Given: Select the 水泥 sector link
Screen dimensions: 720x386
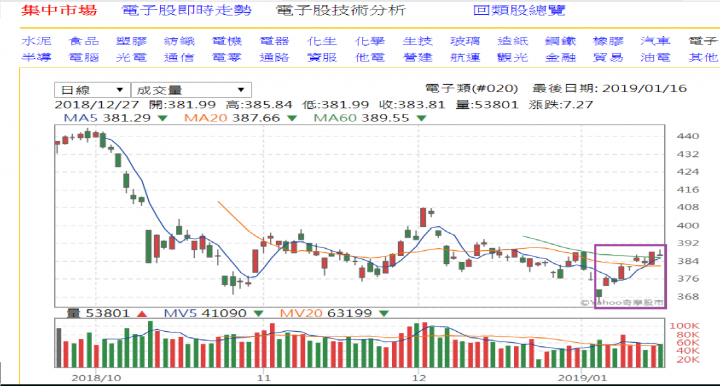Looking at the screenshot, I should click(x=36, y=41).
